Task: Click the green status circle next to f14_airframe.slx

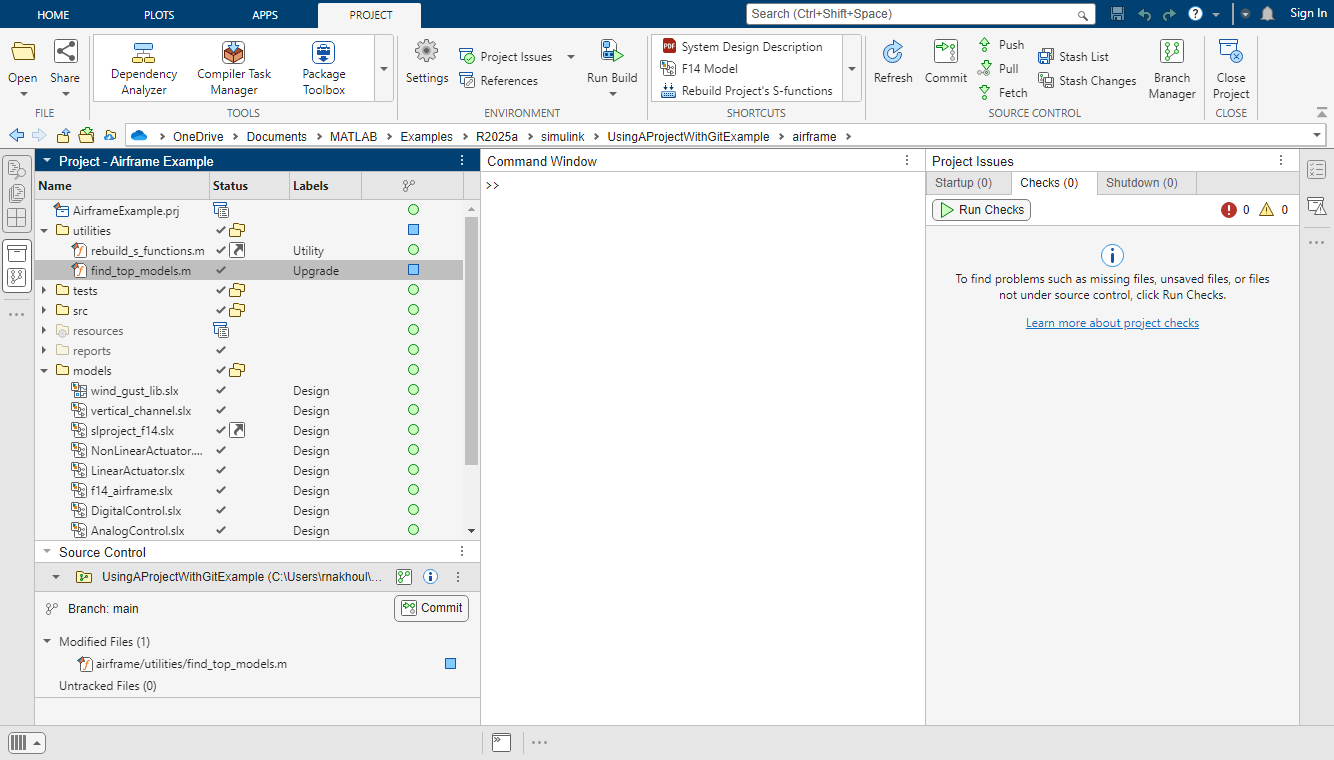Action: click(413, 490)
